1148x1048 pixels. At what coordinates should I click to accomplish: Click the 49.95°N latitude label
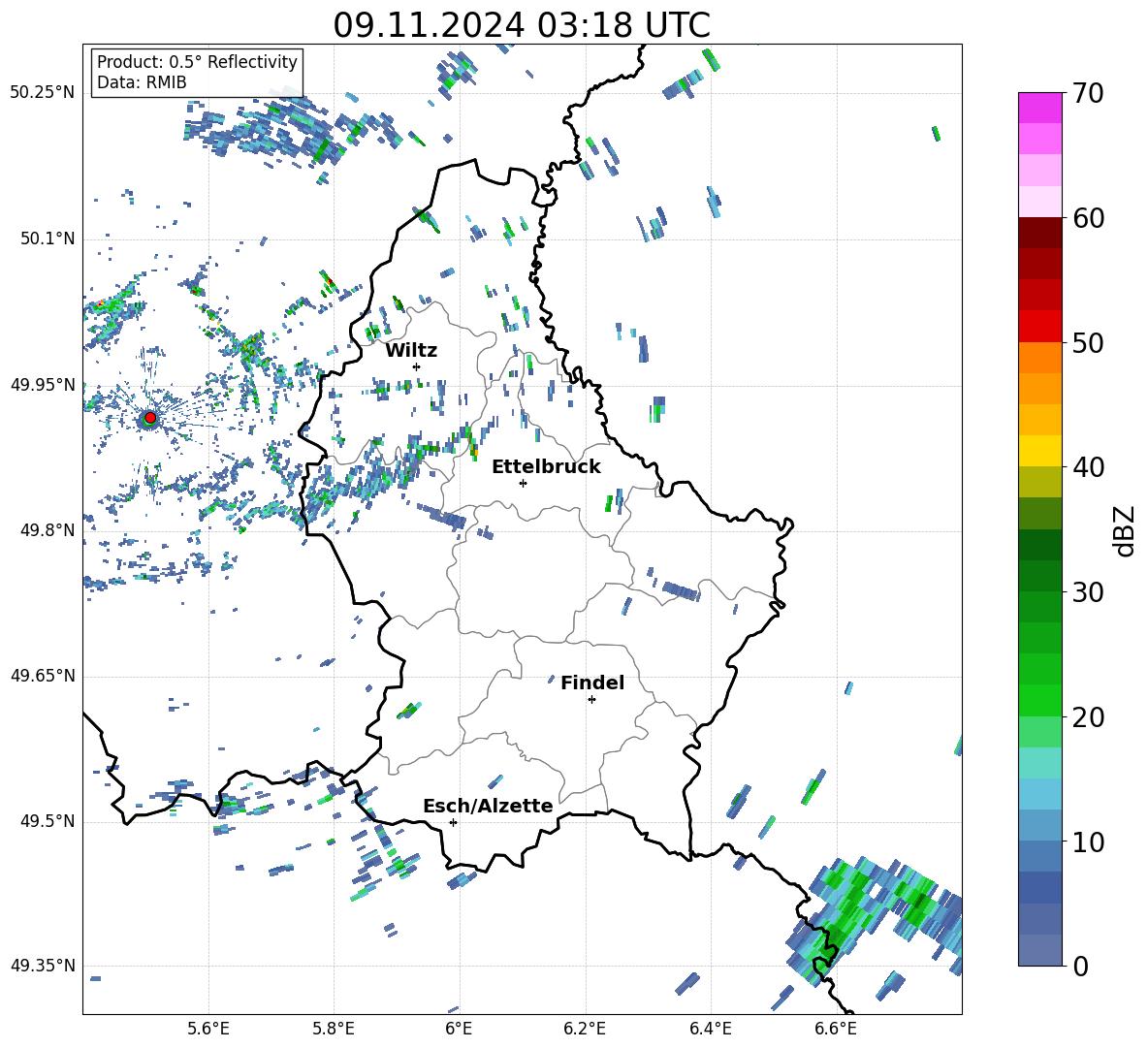pyautogui.click(x=43, y=385)
